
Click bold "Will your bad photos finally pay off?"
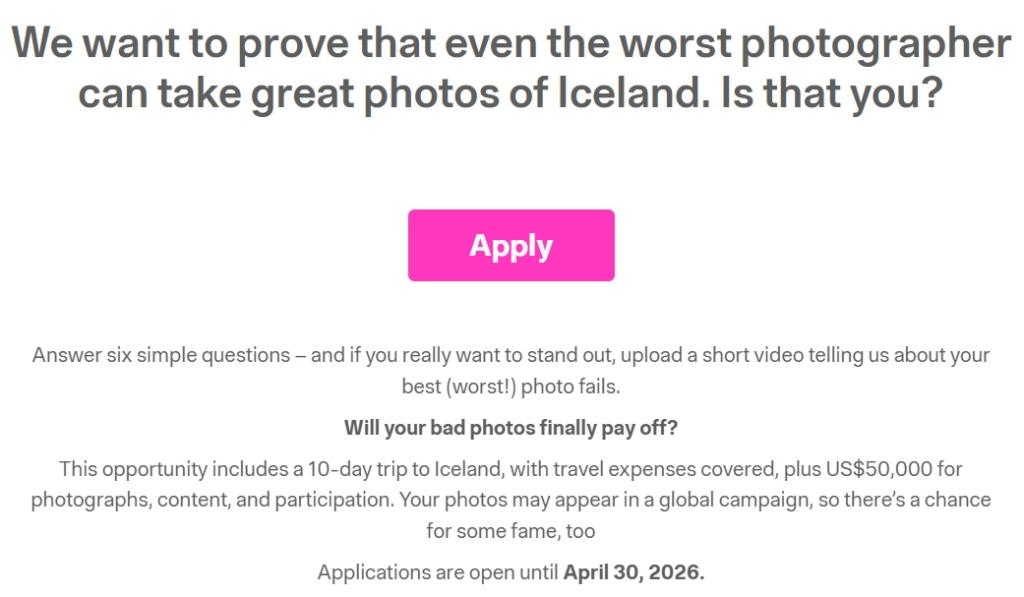tap(511, 428)
